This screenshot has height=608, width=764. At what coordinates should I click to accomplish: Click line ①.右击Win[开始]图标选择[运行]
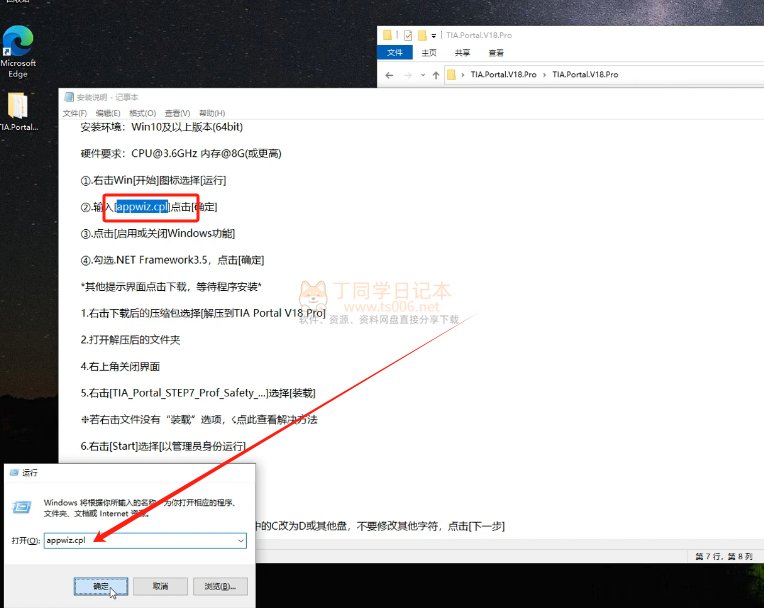click(153, 180)
